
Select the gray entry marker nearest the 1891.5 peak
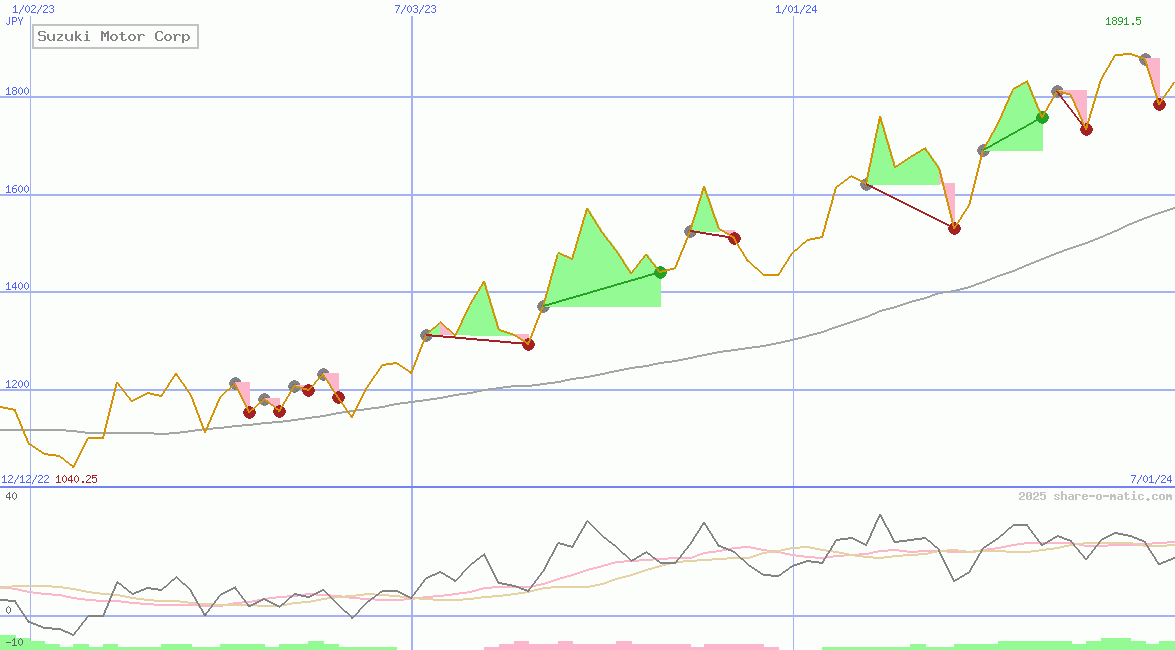[1145, 60]
